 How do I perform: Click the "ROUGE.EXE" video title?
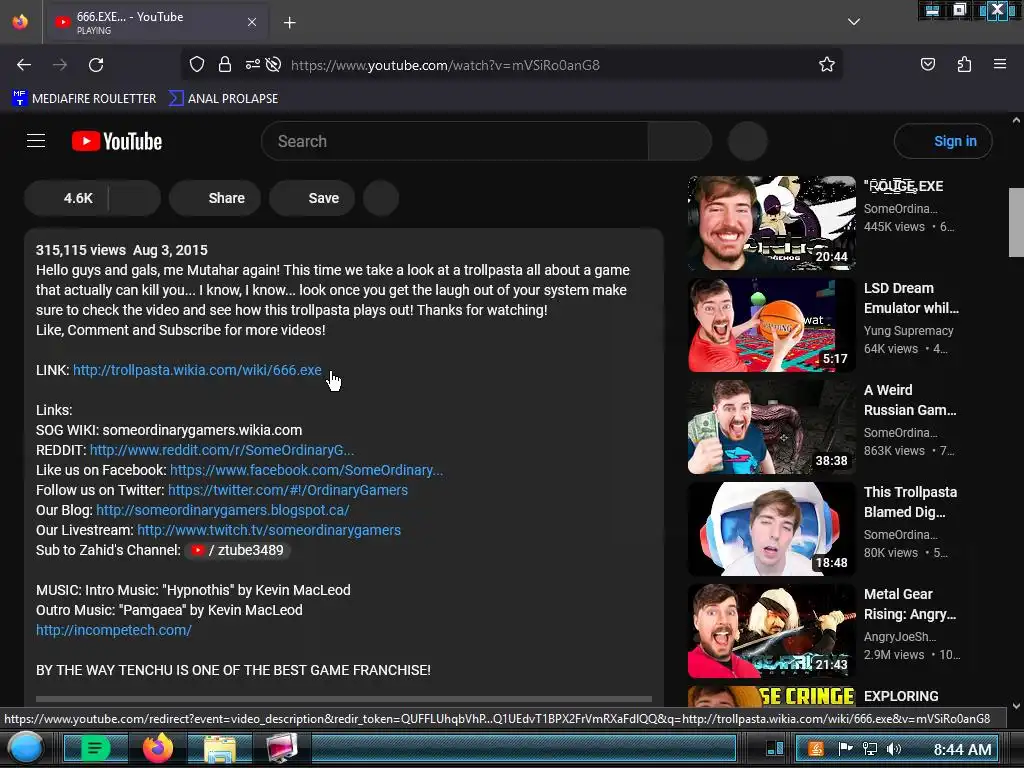(904, 186)
